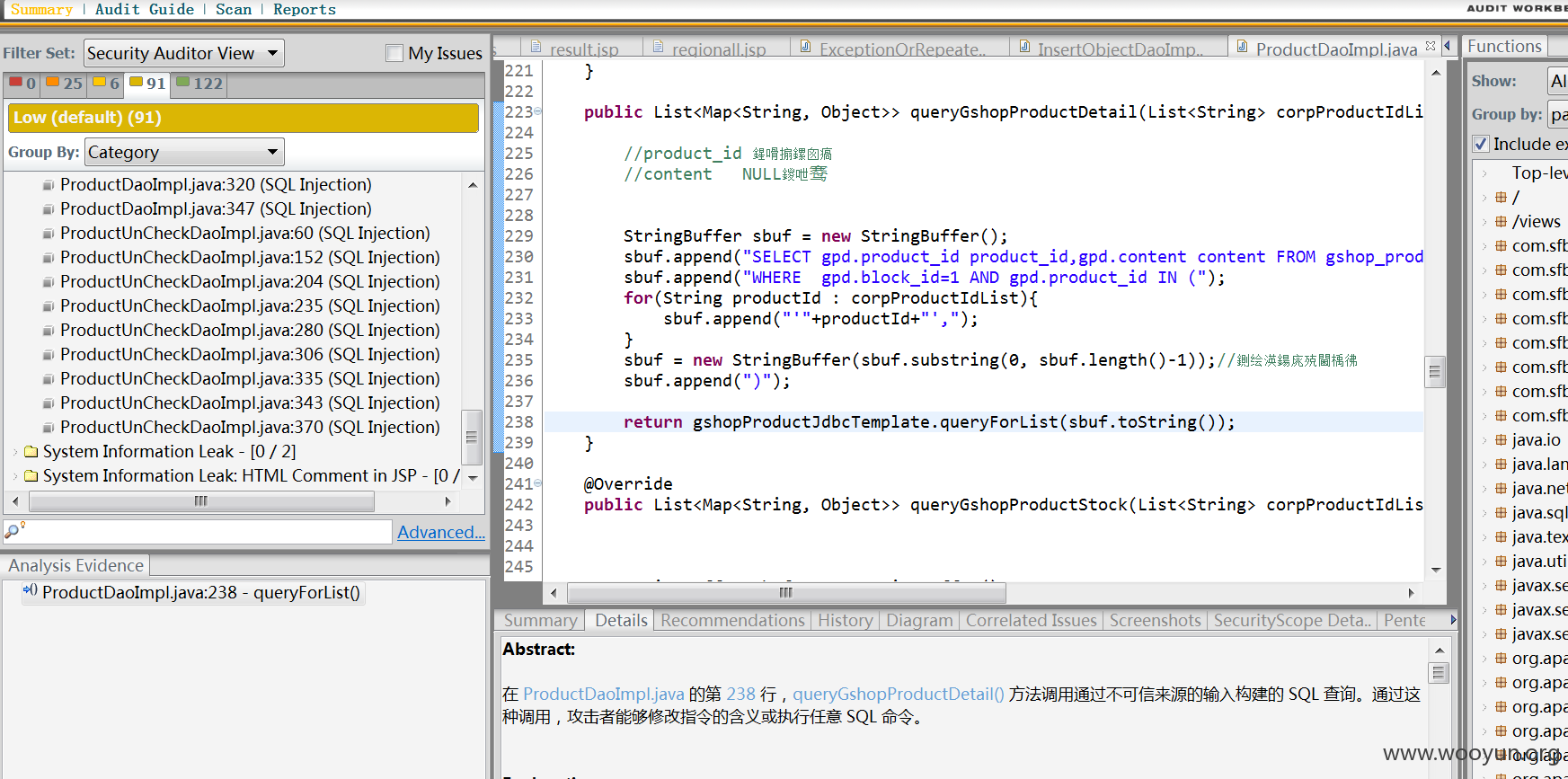Select issue ProductUnCheckDaoImpl.java:335
Viewport: 1568px width, 779px height.
pos(250,378)
